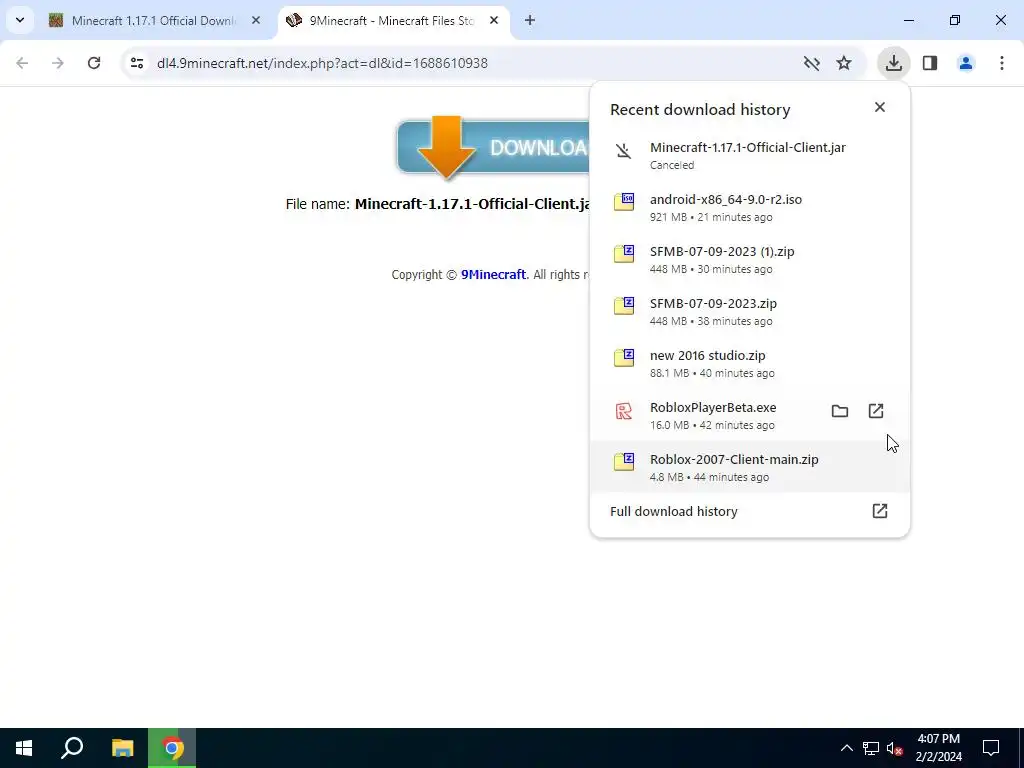Go forward to next page
1024x768 pixels.
point(58,63)
